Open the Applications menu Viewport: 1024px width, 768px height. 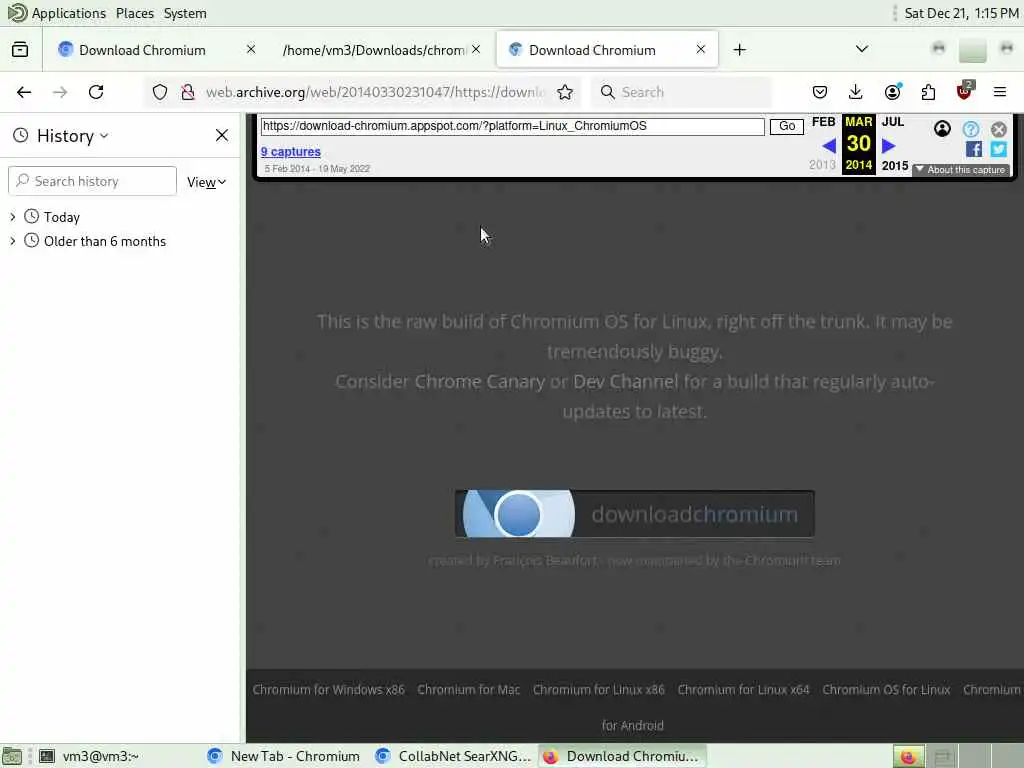click(68, 13)
